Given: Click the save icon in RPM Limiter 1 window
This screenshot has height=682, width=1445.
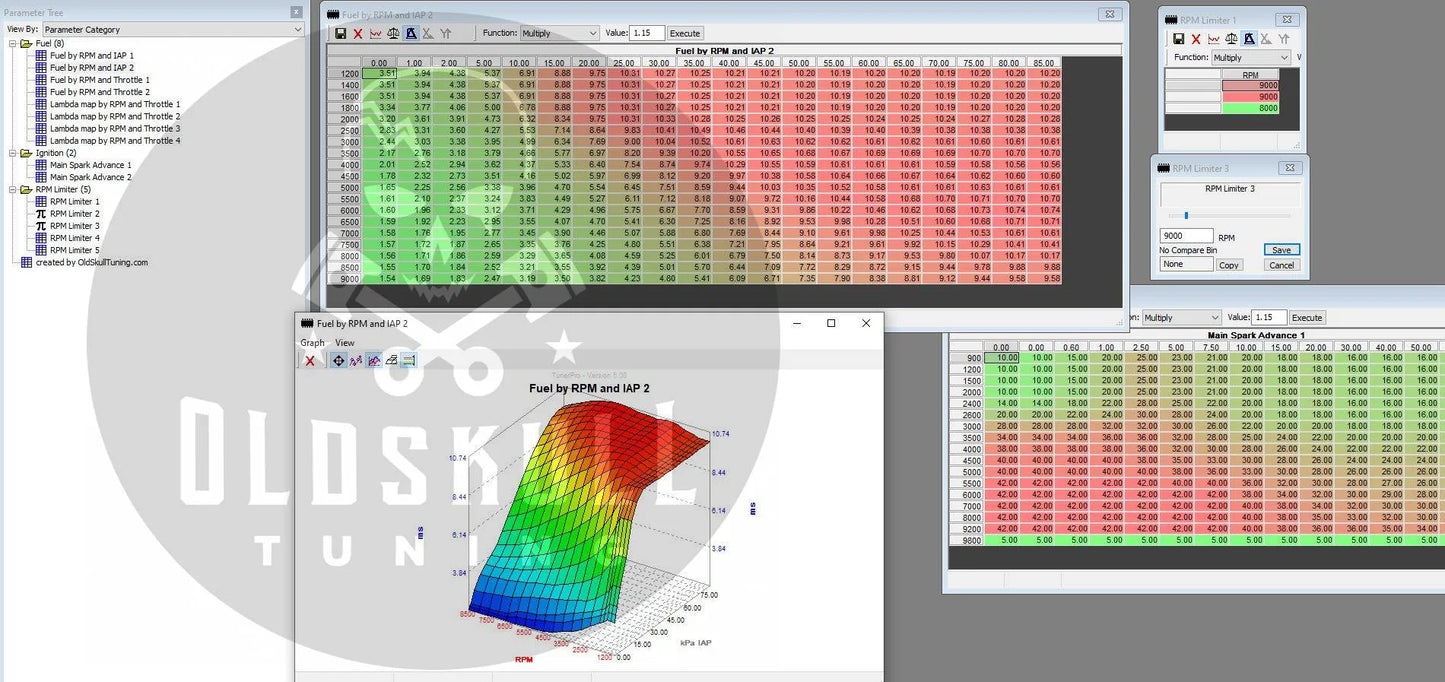Looking at the screenshot, I should (1179, 39).
